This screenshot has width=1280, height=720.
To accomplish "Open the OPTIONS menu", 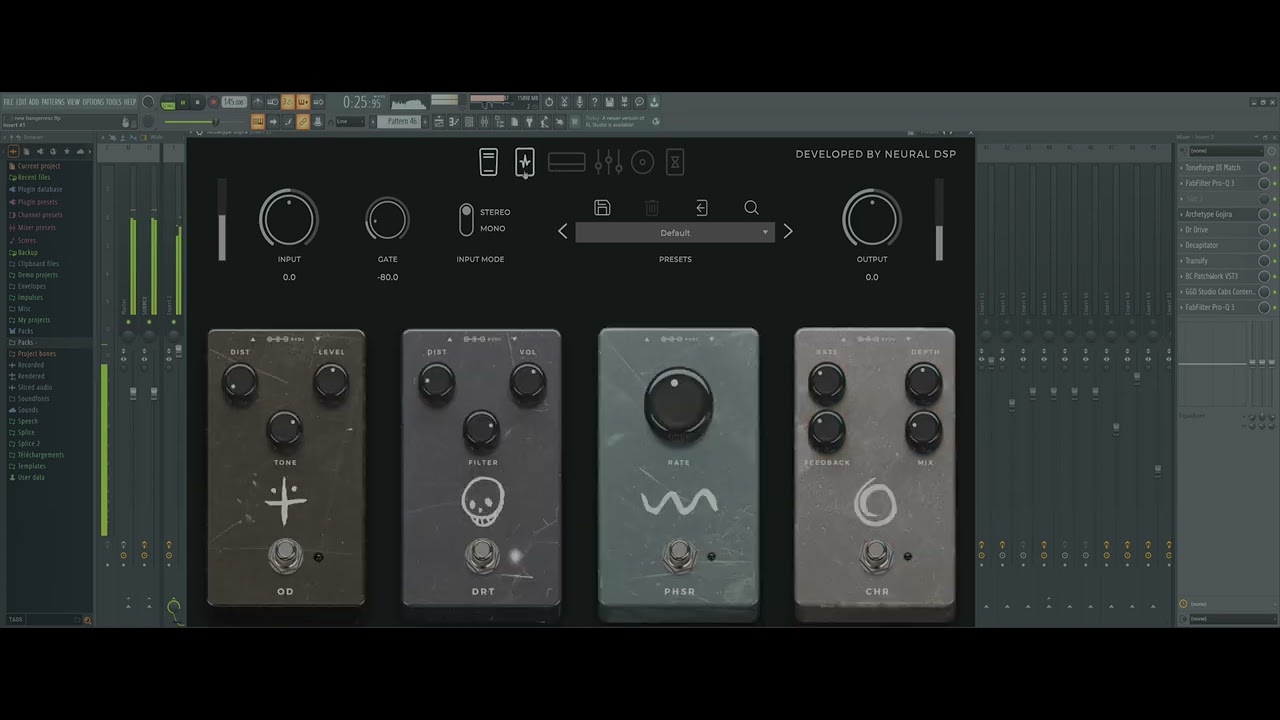I will coord(93,102).
